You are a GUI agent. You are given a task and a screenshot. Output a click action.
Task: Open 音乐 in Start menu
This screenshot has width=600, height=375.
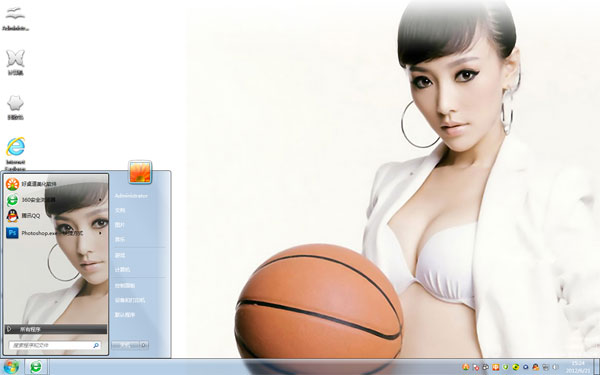click(x=120, y=240)
